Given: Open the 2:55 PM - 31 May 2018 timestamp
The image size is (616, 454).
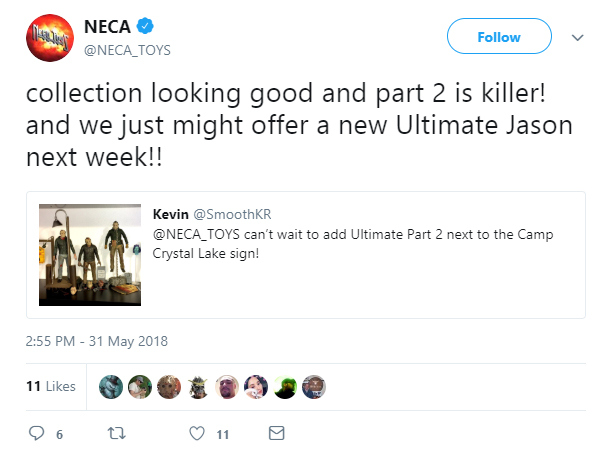Looking at the screenshot, I should pyautogui.click(x=97, y=340).
